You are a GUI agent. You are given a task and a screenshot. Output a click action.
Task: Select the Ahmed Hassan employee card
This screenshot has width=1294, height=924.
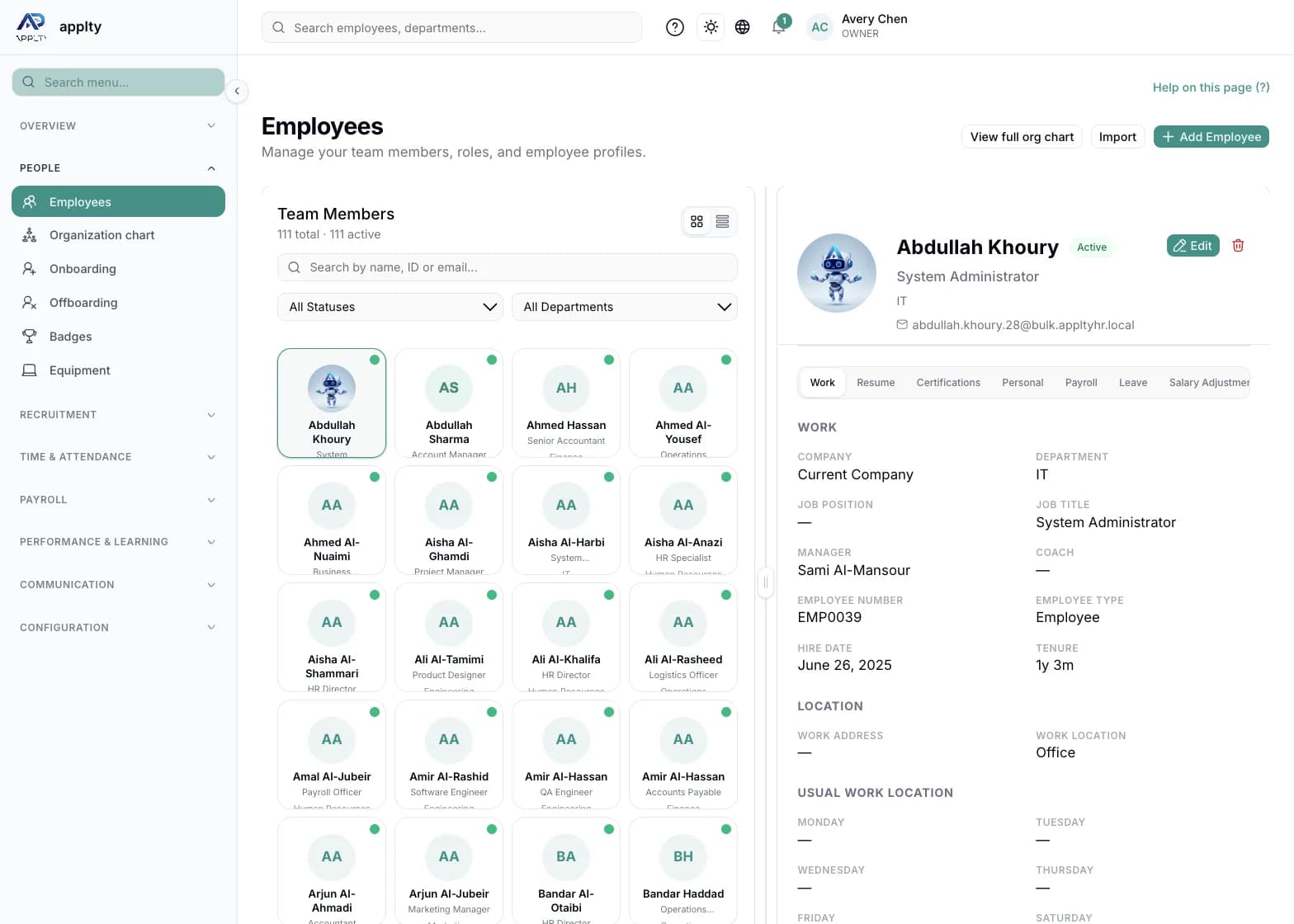pyautogui.click(x=566, y=403)
